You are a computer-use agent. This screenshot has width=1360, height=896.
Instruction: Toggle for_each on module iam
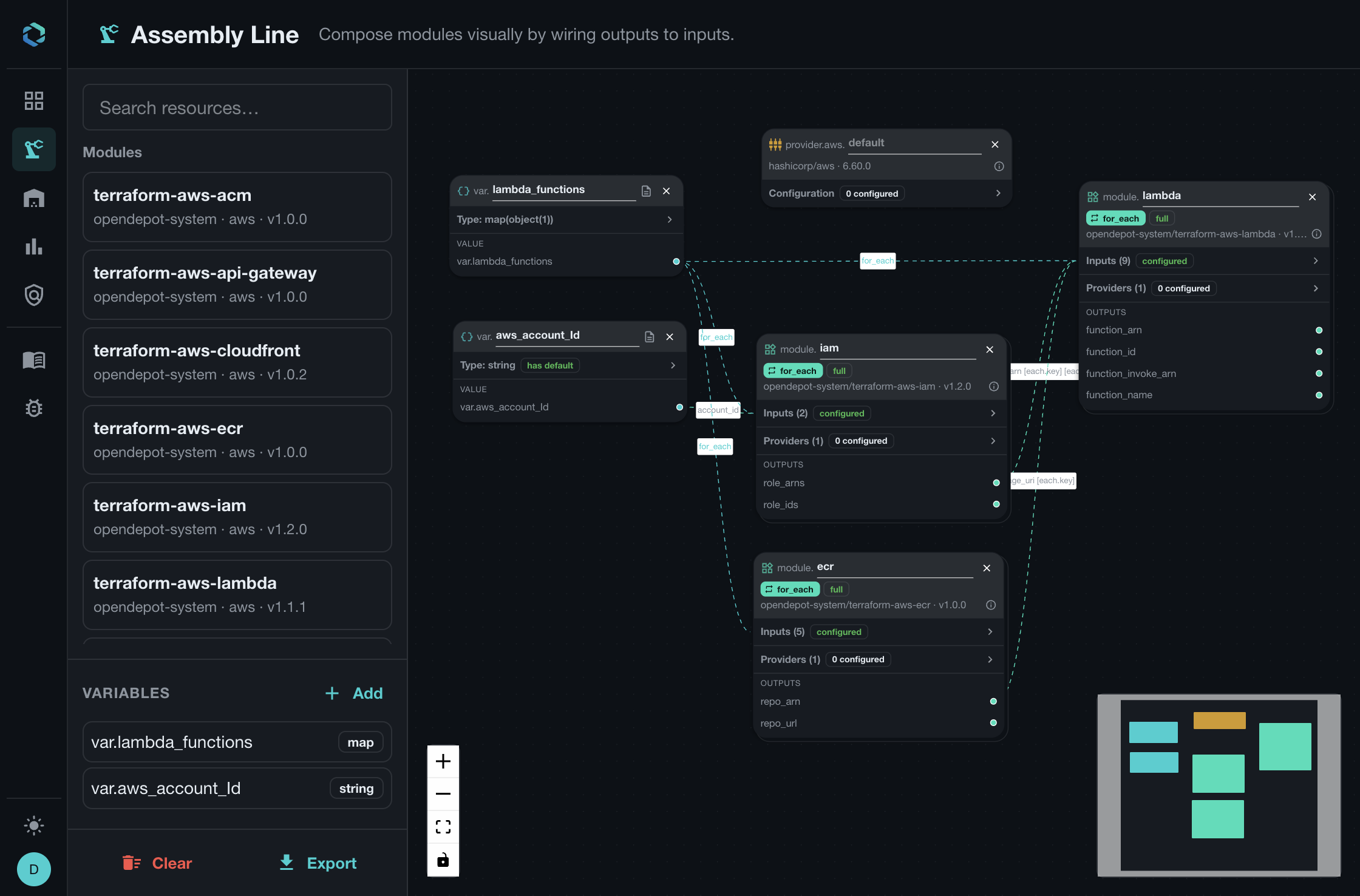point(793,370)
